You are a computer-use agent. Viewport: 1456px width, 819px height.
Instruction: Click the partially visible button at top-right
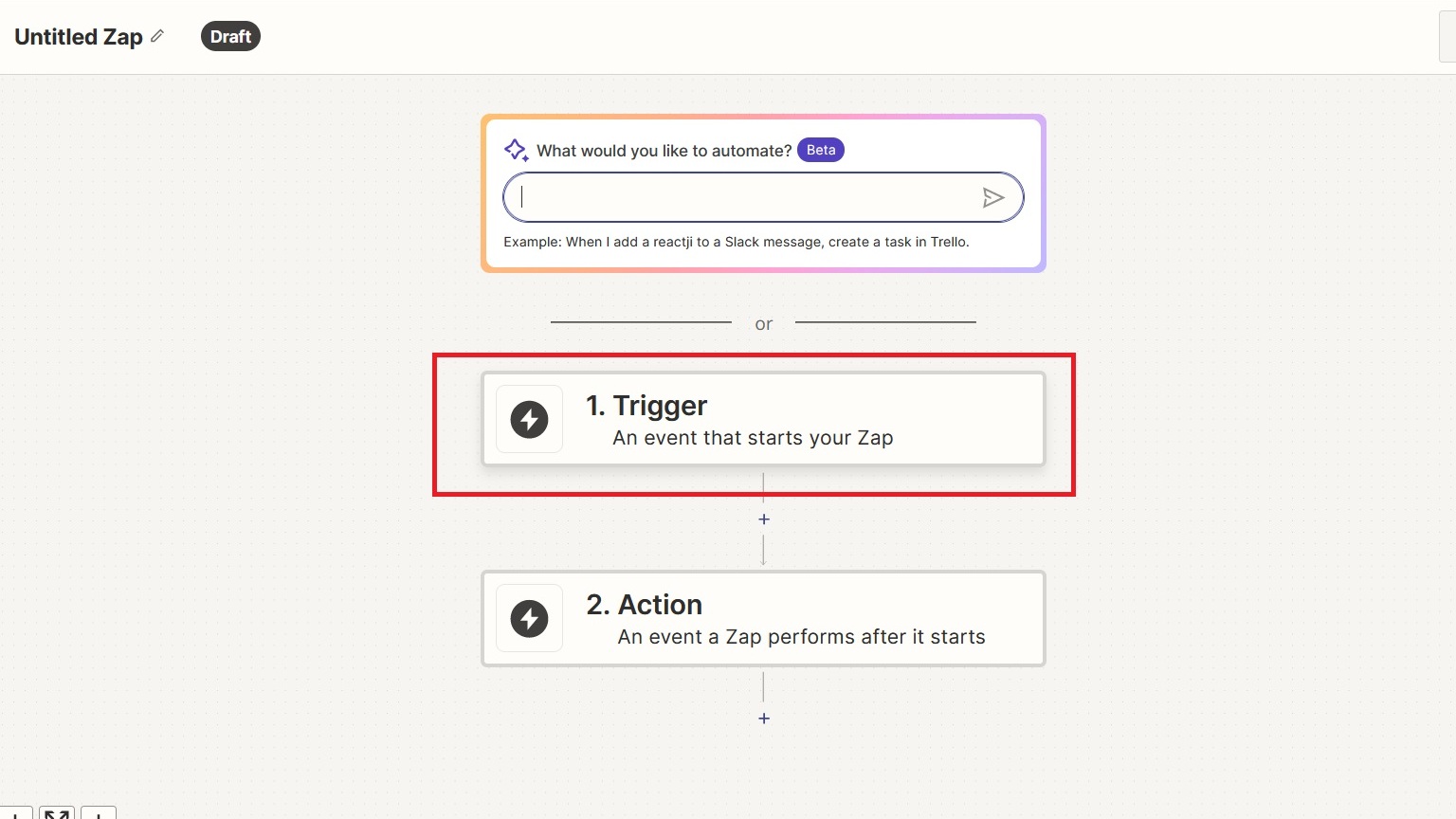pos(1447,38)
